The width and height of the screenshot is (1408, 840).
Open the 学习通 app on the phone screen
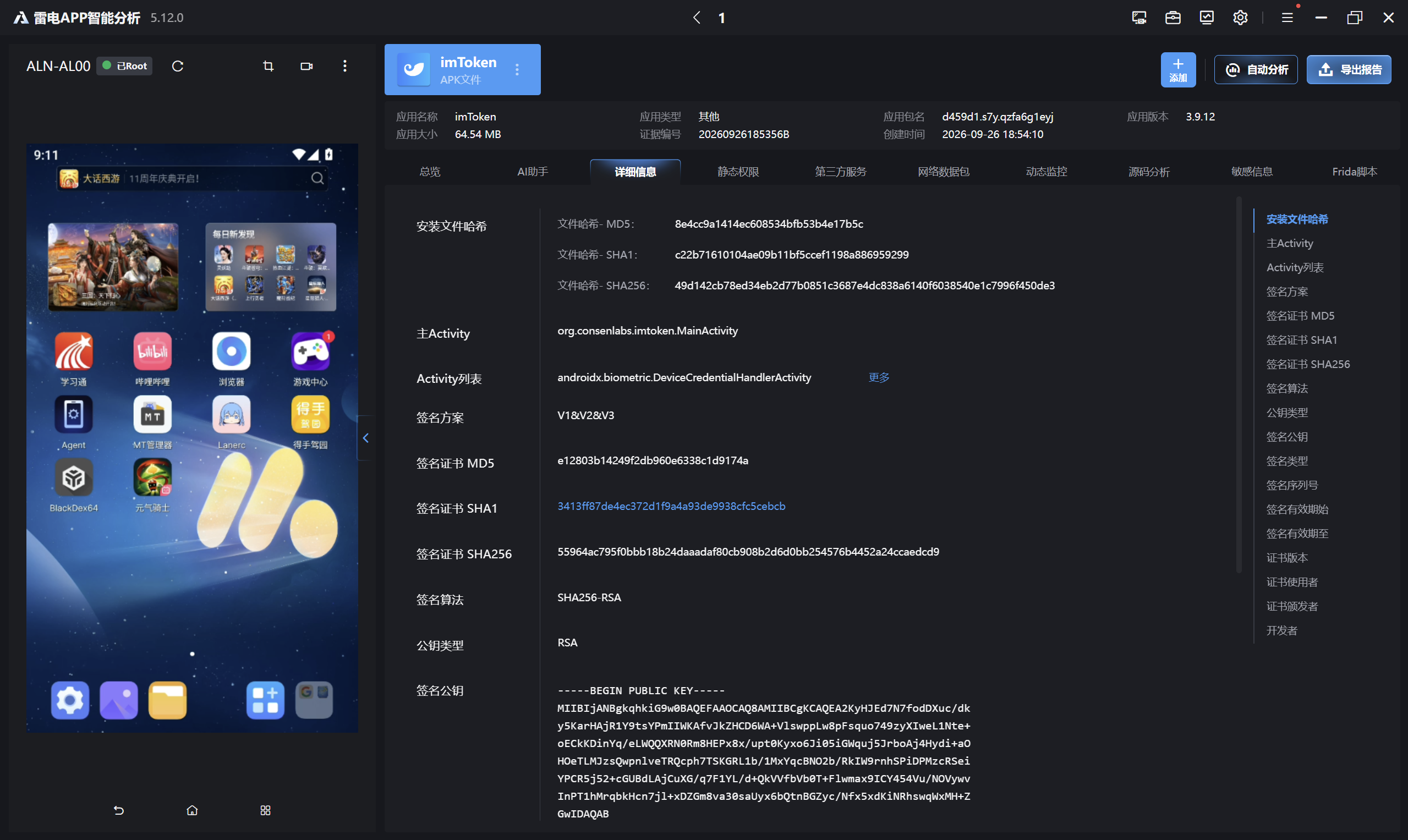pyautogui.click(x=74, y=359)
